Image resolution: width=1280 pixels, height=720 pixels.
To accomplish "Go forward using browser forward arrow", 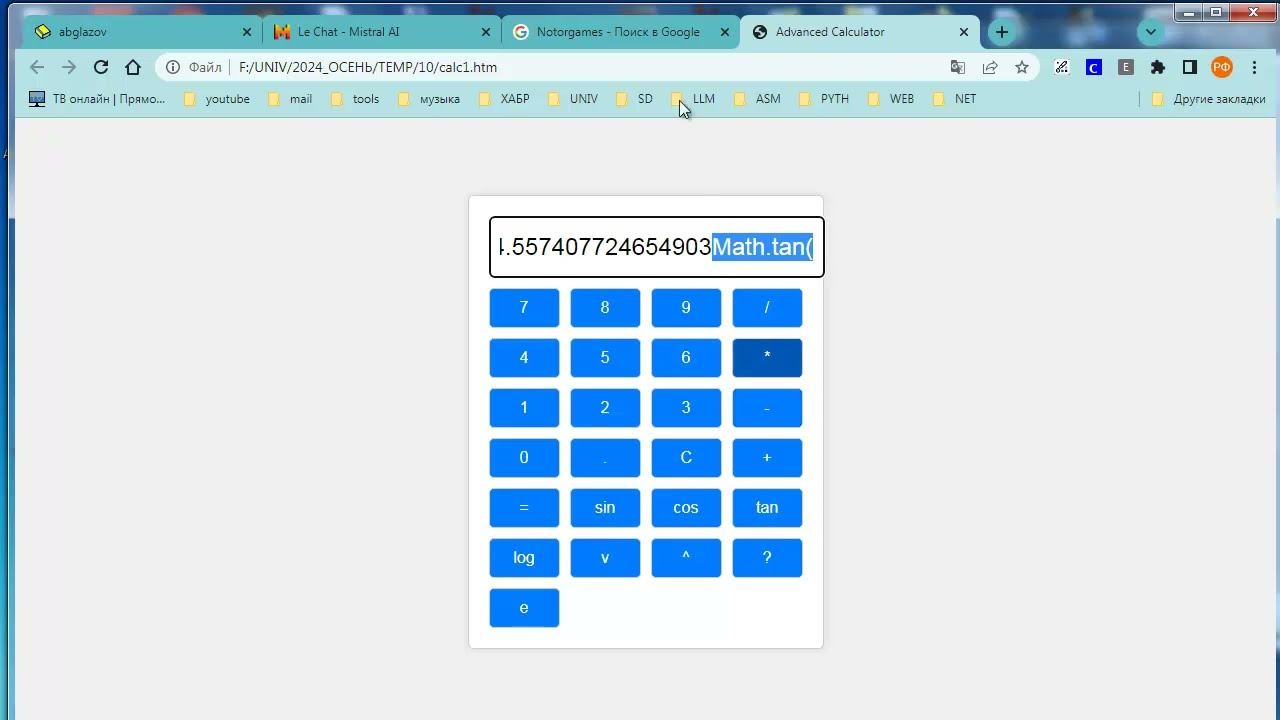I will coord(69,67).
